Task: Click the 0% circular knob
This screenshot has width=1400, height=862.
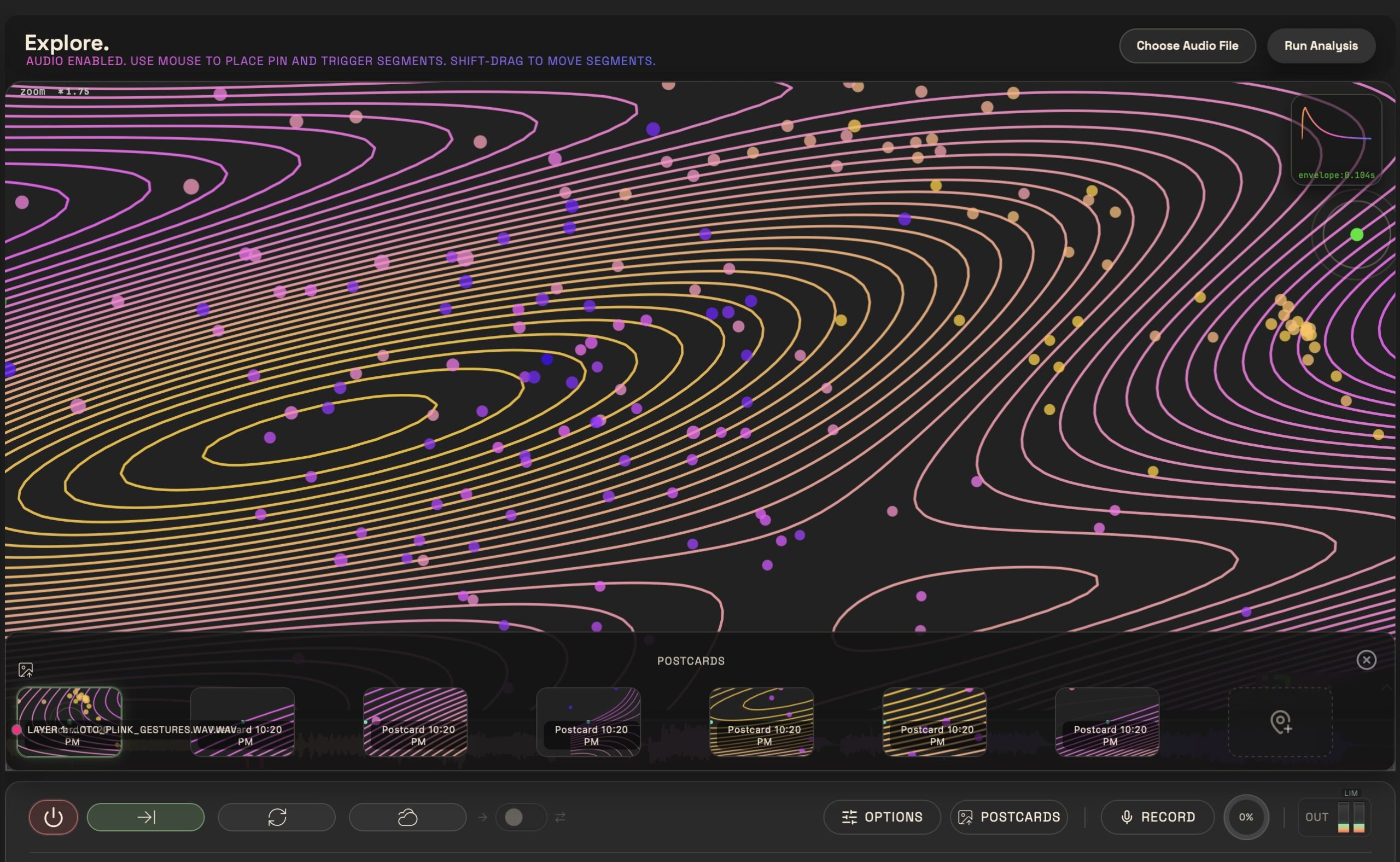Action: (1246, 817)
